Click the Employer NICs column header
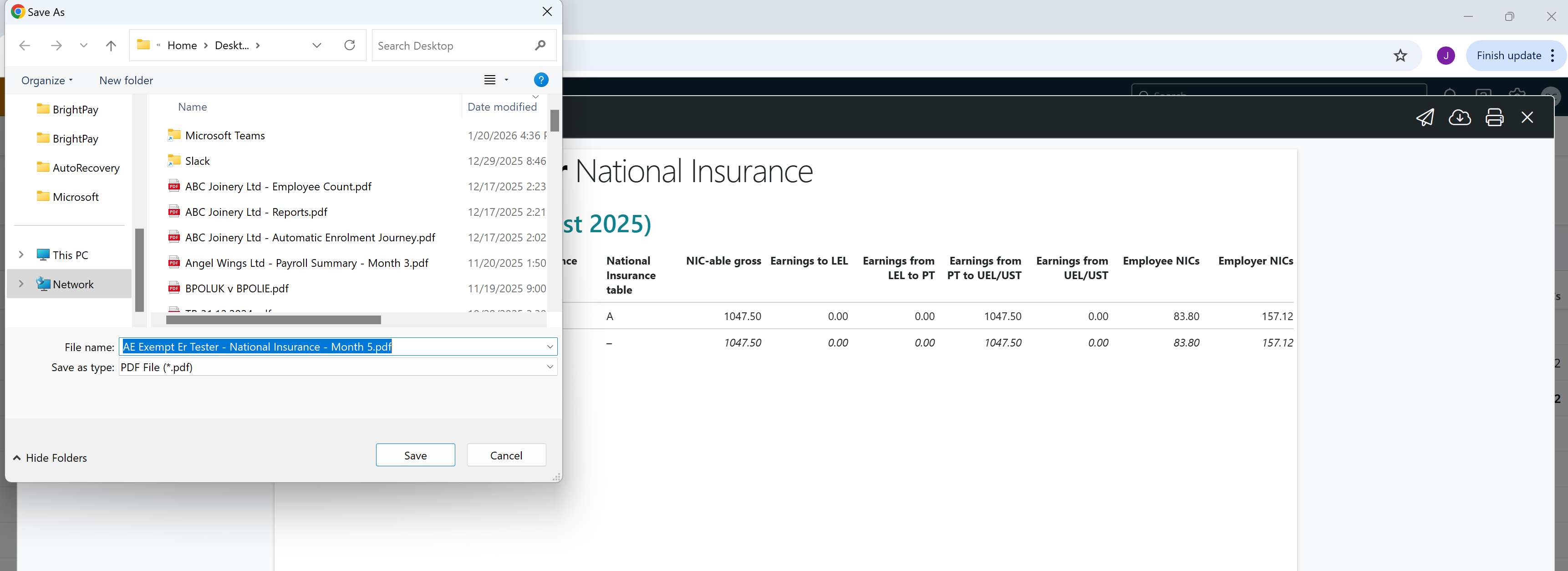 1255,261
